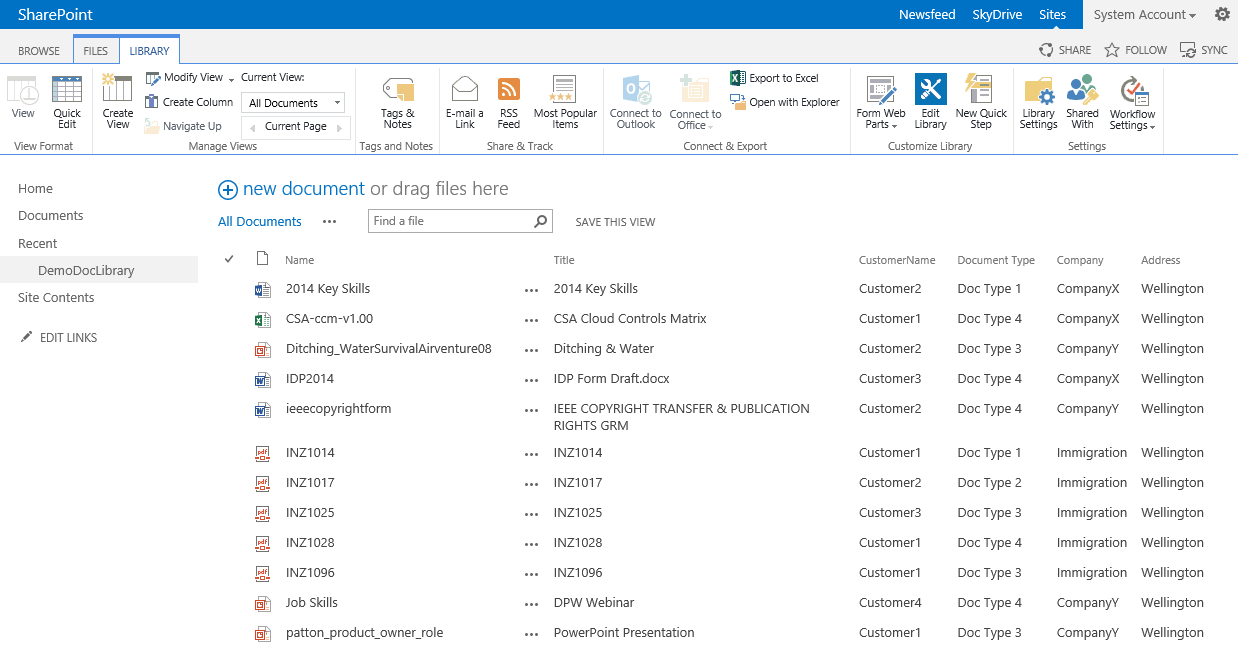
Task: Toggle the select-all checkmark in list header
Action: [229, 259]
